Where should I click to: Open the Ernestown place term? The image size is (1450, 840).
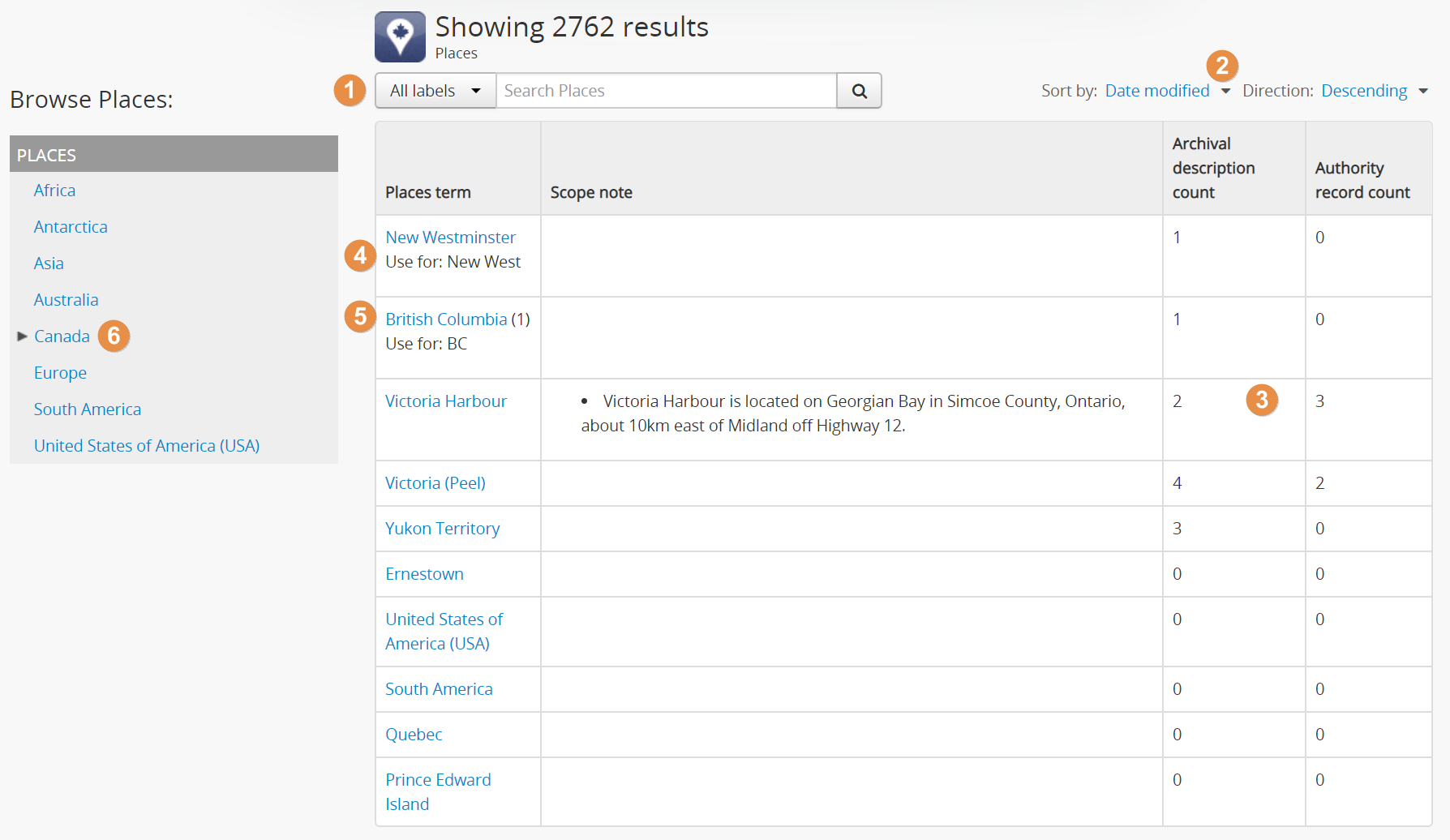pos(424,574)
